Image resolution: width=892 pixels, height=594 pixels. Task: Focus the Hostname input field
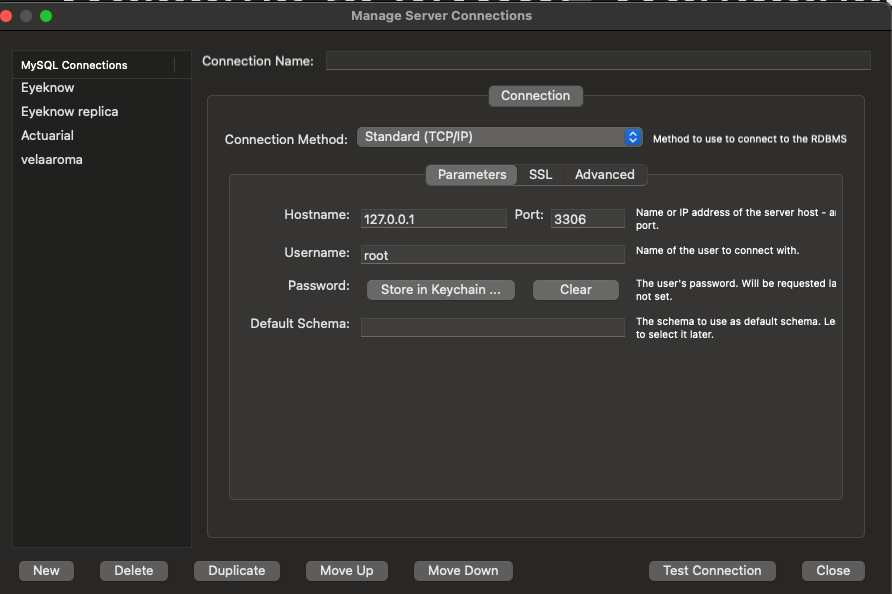[433, 218]
